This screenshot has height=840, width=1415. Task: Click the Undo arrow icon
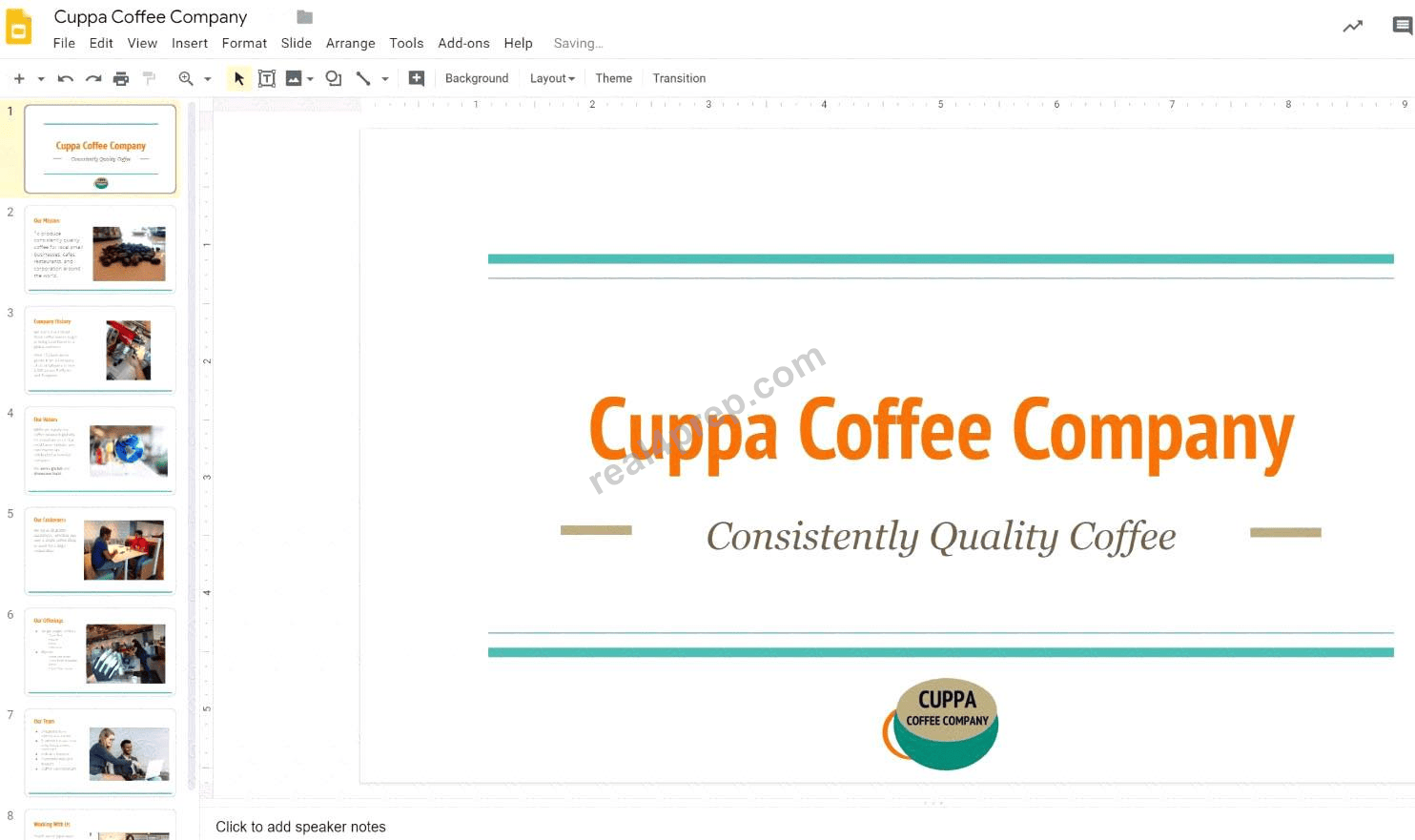pyautogui.click(x=66, y=79)
